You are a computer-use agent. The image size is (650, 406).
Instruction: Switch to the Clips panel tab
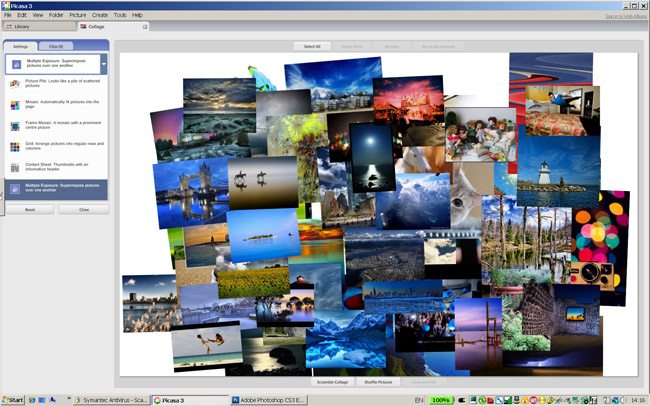pyautogui.click(x=56, y=46)
